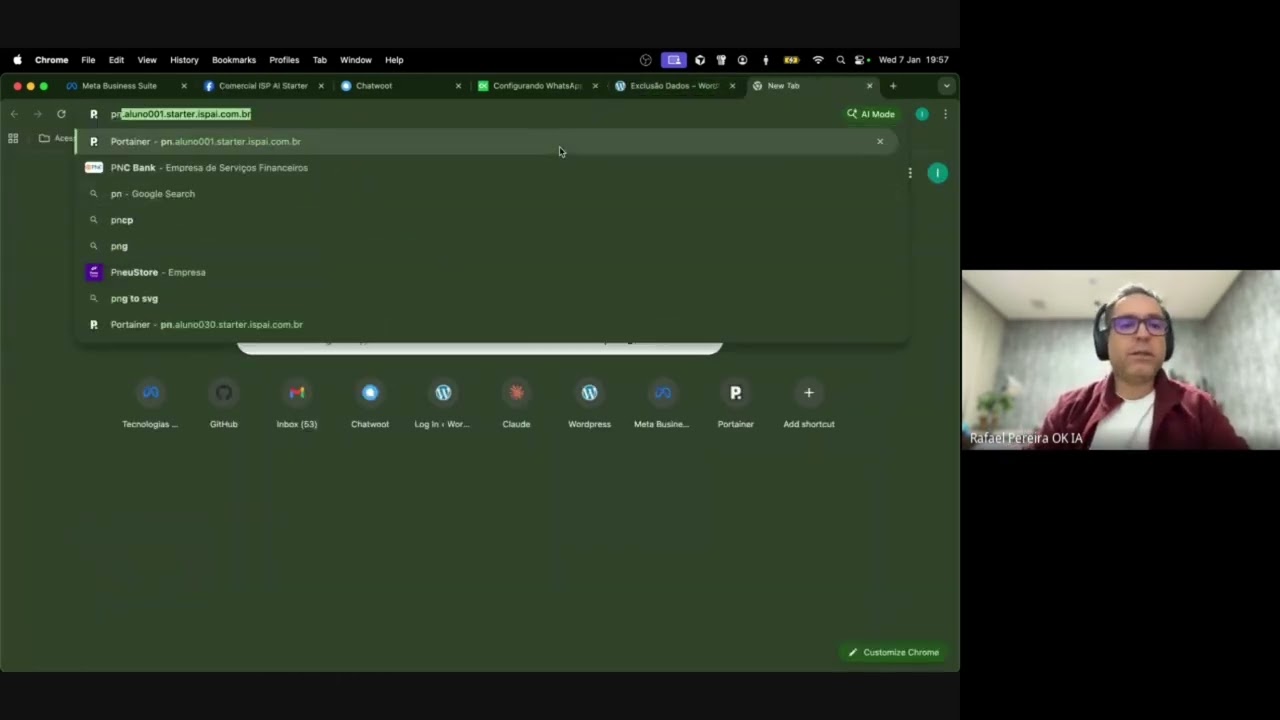Switch to the Chatwoot tab
Viewport: 1280px width, 720px height.
(x=400, y=86)
